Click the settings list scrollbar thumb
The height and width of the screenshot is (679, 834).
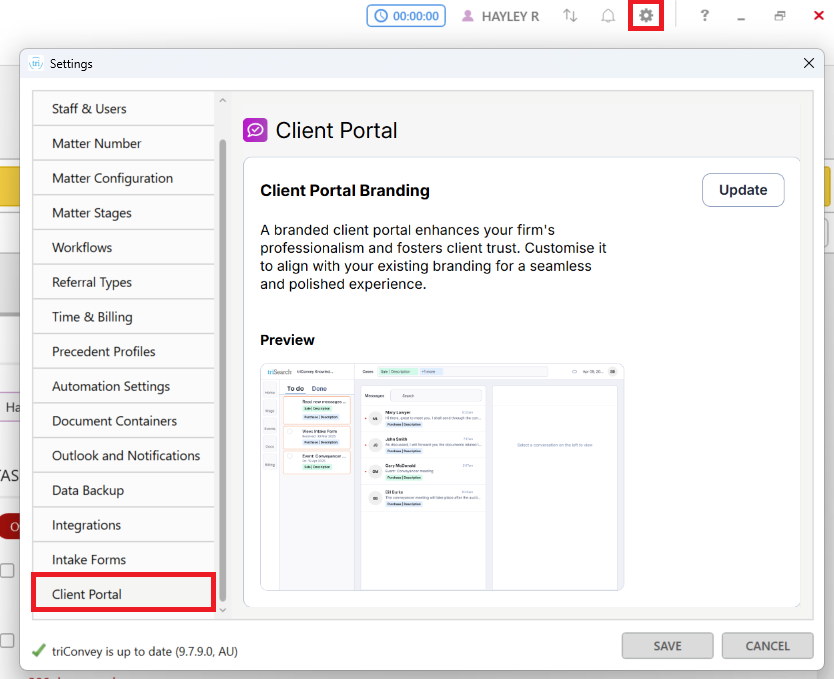coord(223,370)
